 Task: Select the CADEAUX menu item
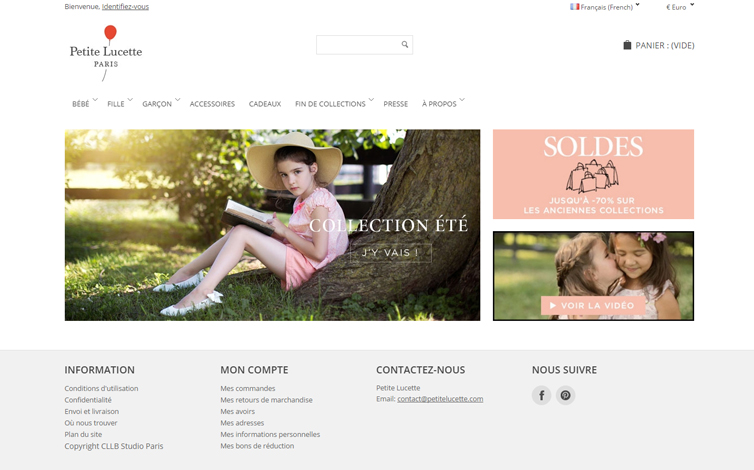click(265, 104)
